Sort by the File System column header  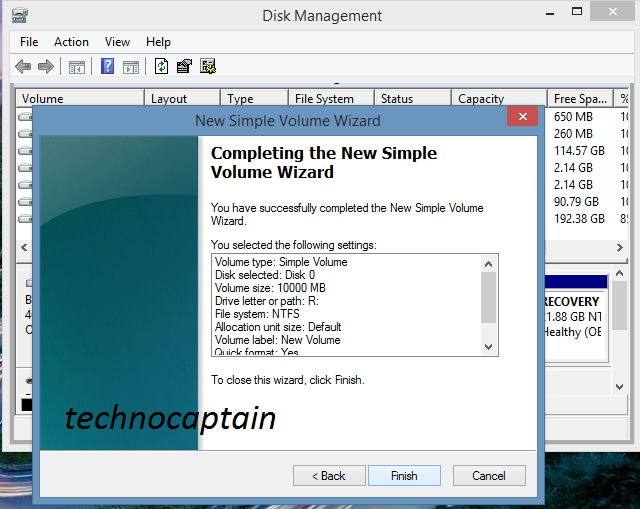point(331,98)
